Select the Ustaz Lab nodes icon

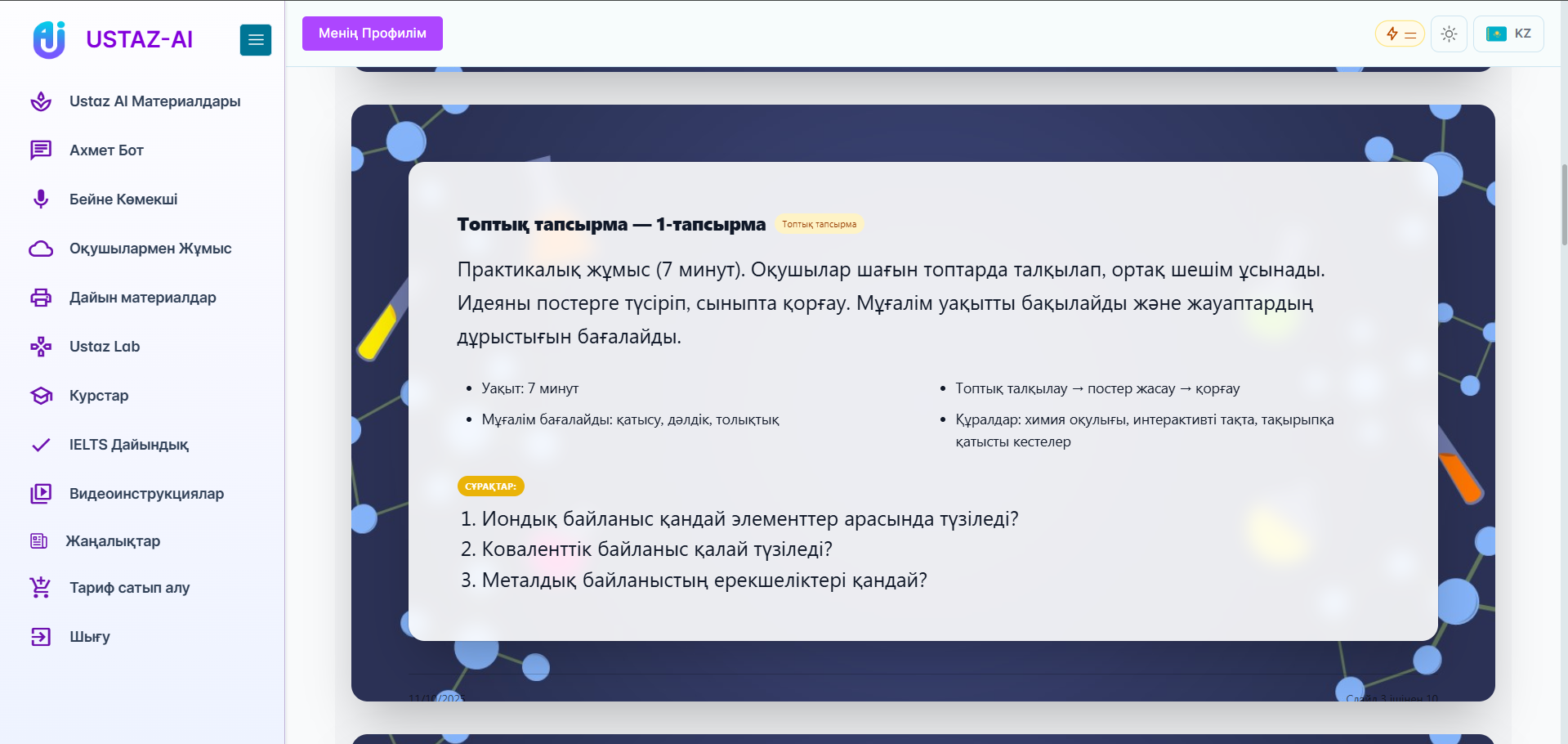(41, 347)
